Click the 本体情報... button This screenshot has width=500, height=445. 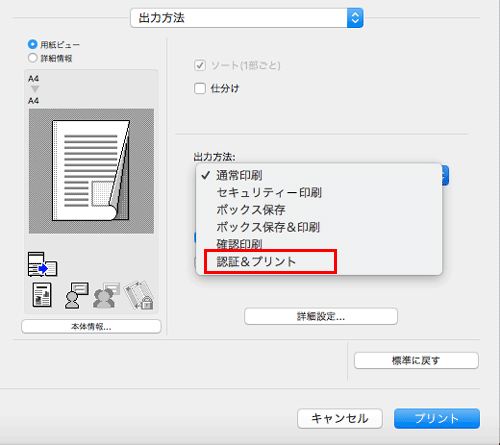coord(91,326)
